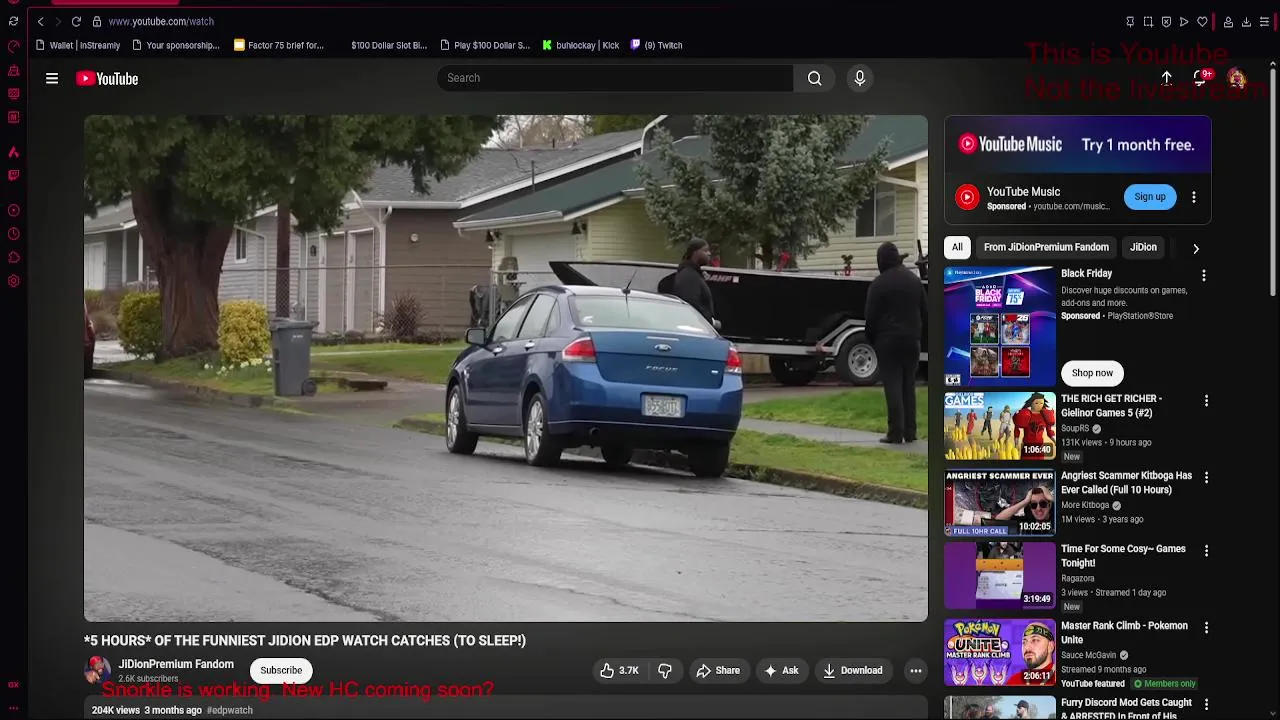Open Twitch in the browser sidebar
The height and width of the screenshot is (720, 1280).
[x=13, y=175]
